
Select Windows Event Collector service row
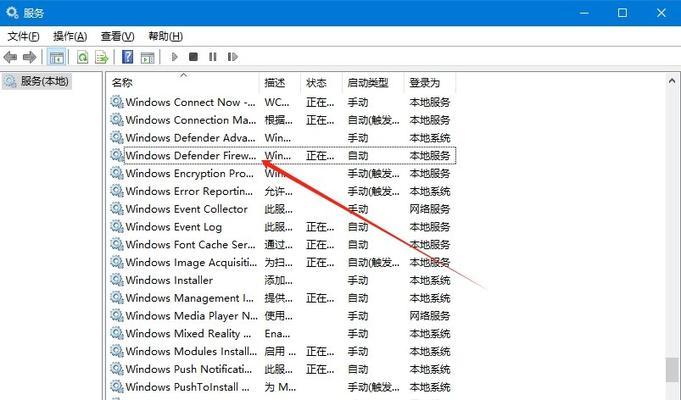[x=282, y=209]
